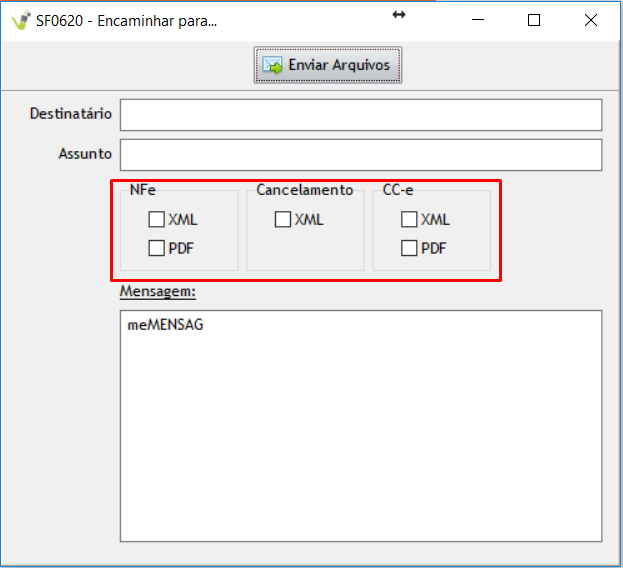Click the NFe group heading
Image resolution: width=623 pixels, height=568 pixels.
pyautogui.click(x=142, y=190)
